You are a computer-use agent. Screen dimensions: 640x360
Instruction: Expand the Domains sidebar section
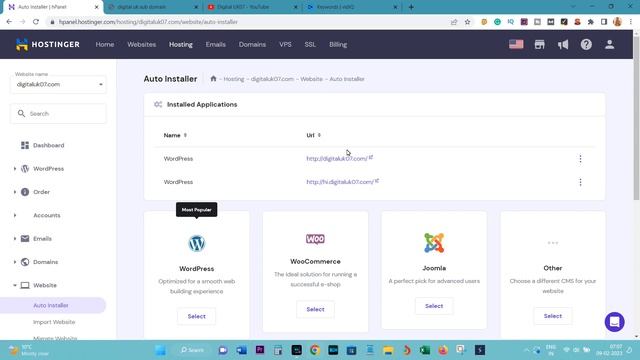pyautogui.click(x=15, y=262)
